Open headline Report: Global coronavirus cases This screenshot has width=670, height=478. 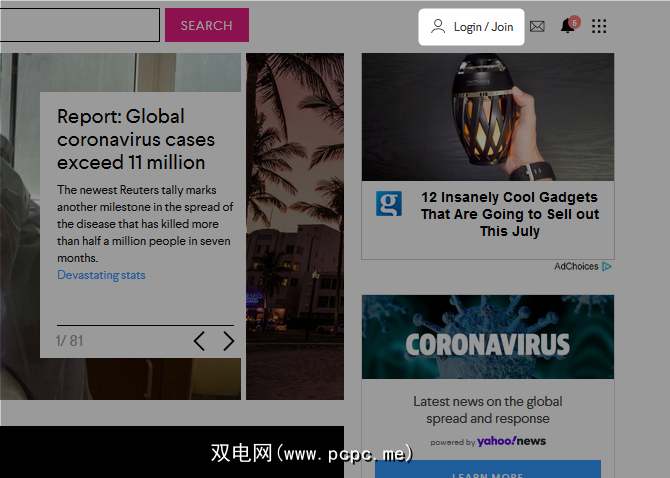tap(136, 139)
